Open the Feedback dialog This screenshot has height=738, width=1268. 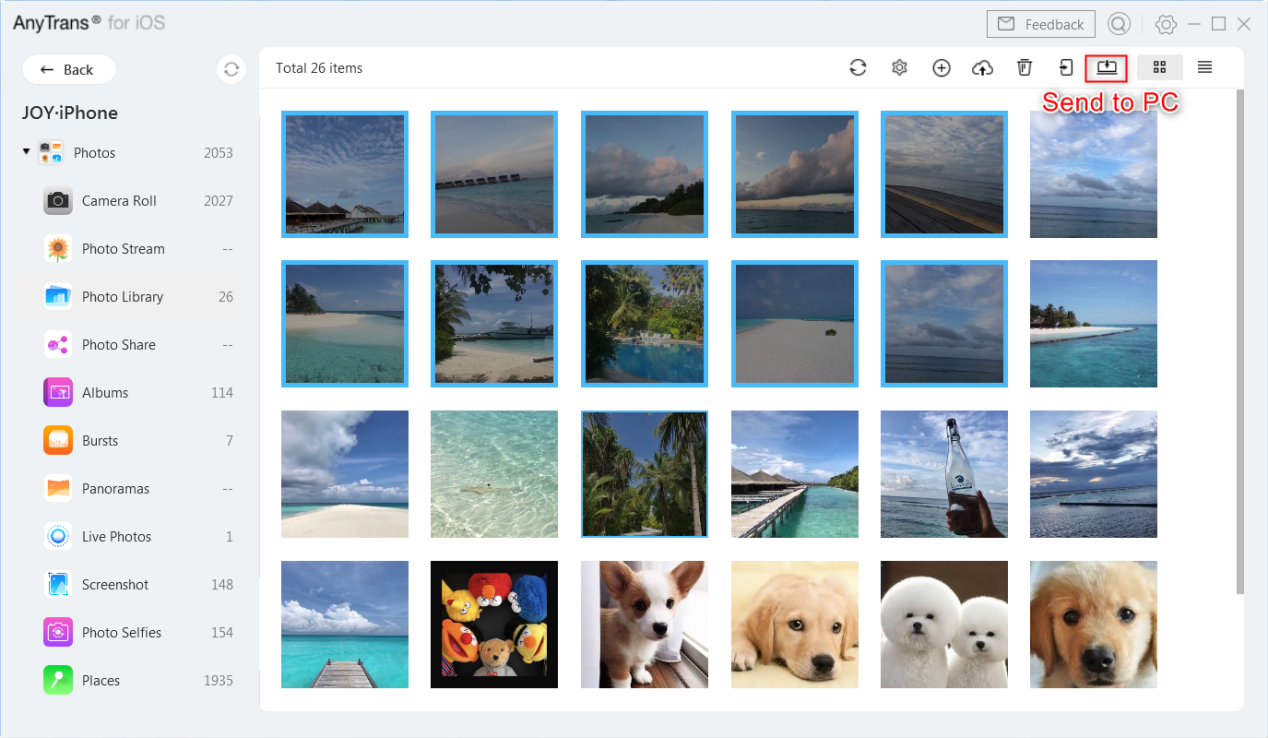coord(1040,23)
